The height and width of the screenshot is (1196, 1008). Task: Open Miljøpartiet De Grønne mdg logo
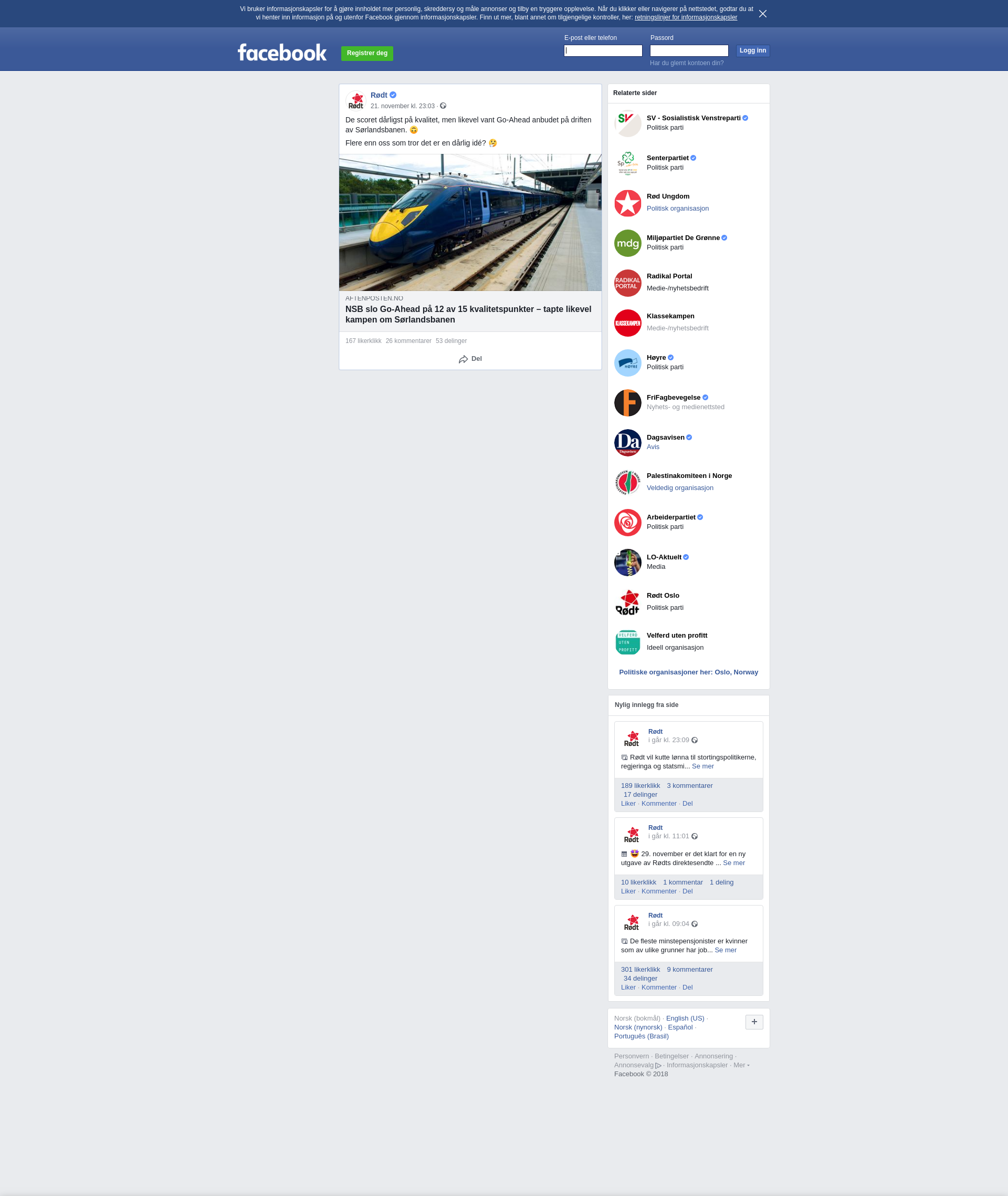pos(627,244)
